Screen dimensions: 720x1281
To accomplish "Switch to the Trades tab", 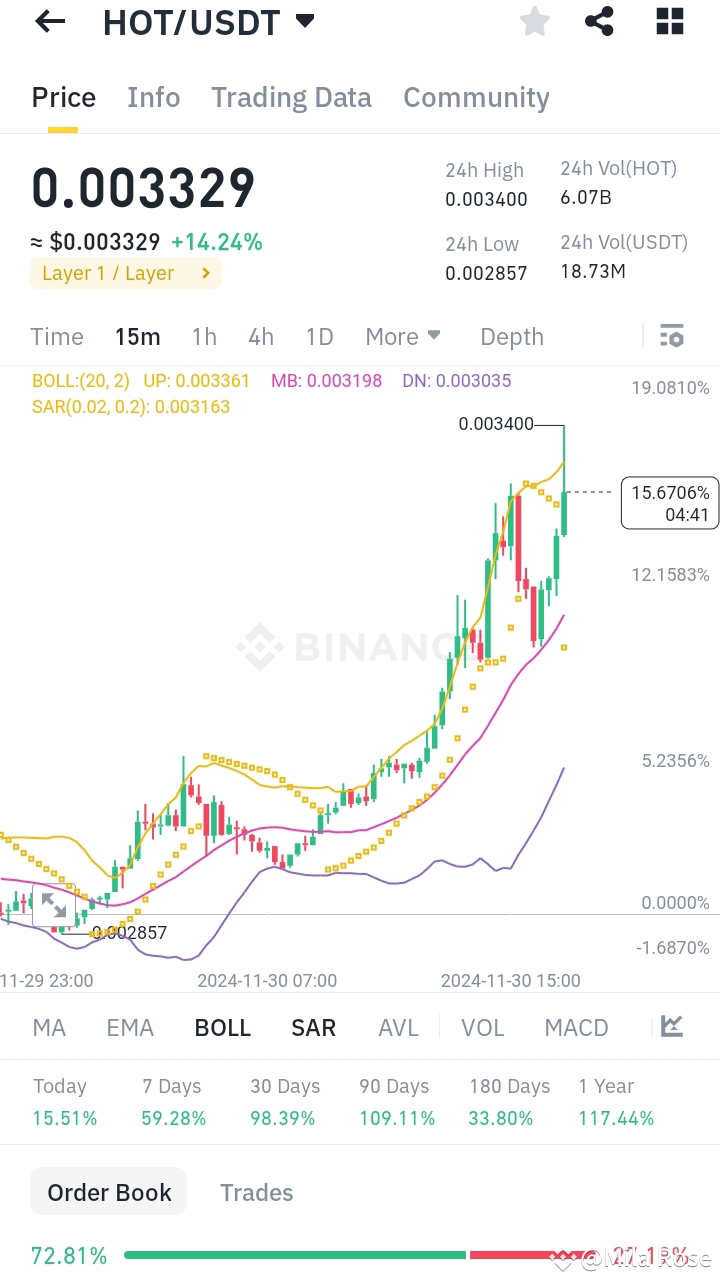I will [256, 1192].
